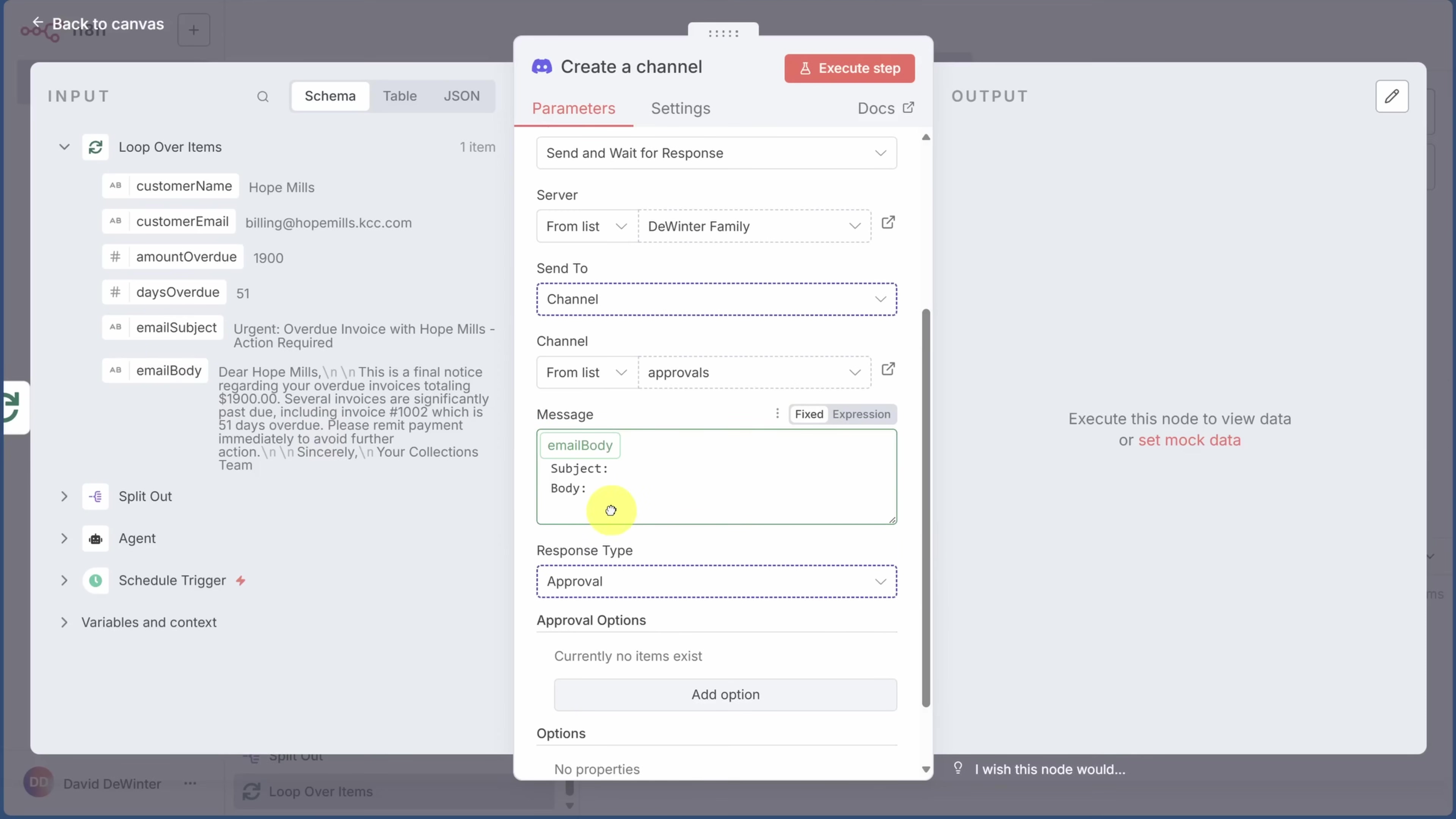
Task: Click the plus button next to the n8n logo
Action: 193,30
